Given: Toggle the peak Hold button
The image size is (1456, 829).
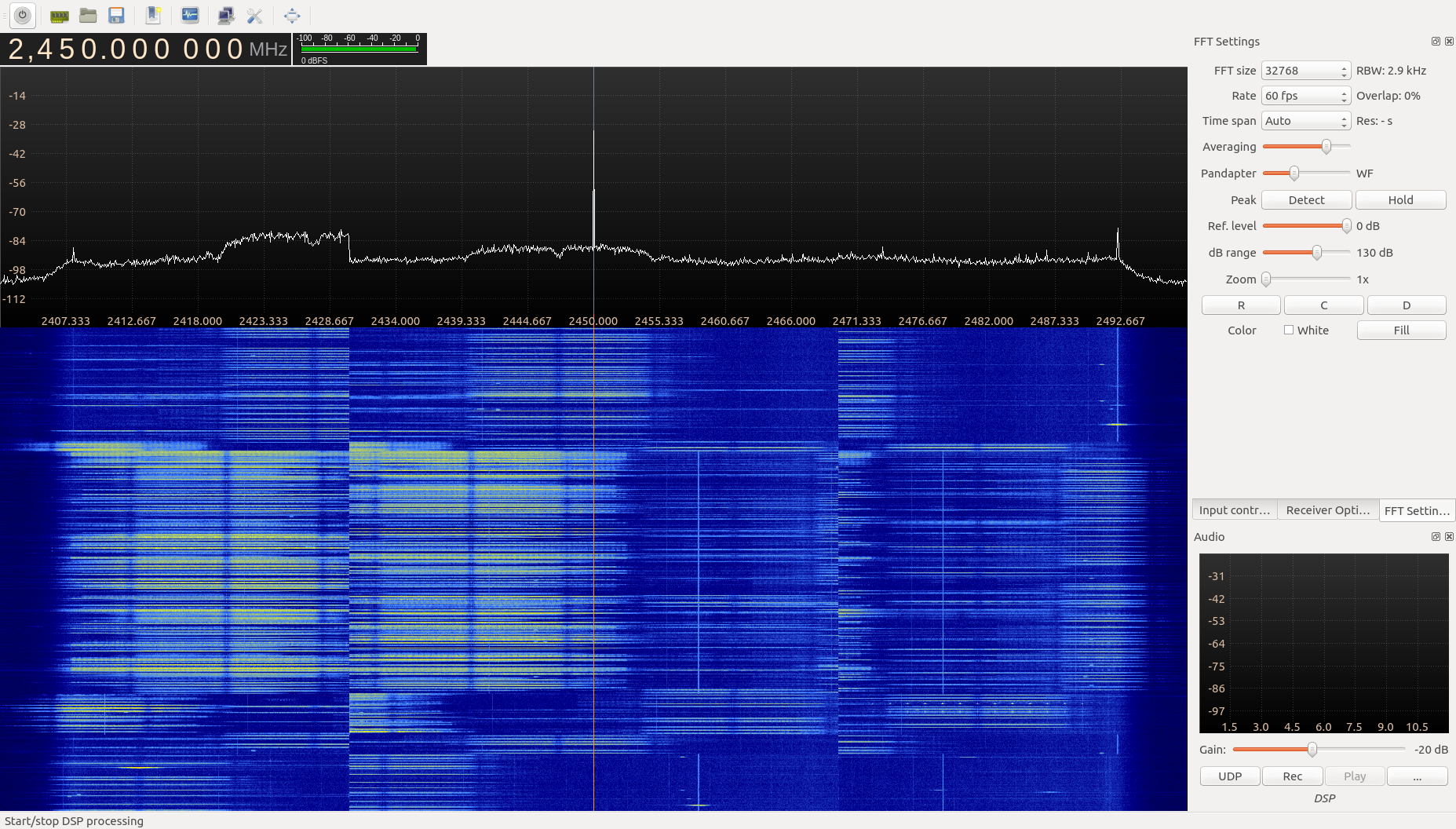Looking at the screenshot, I should click(x=1400, y=200).
